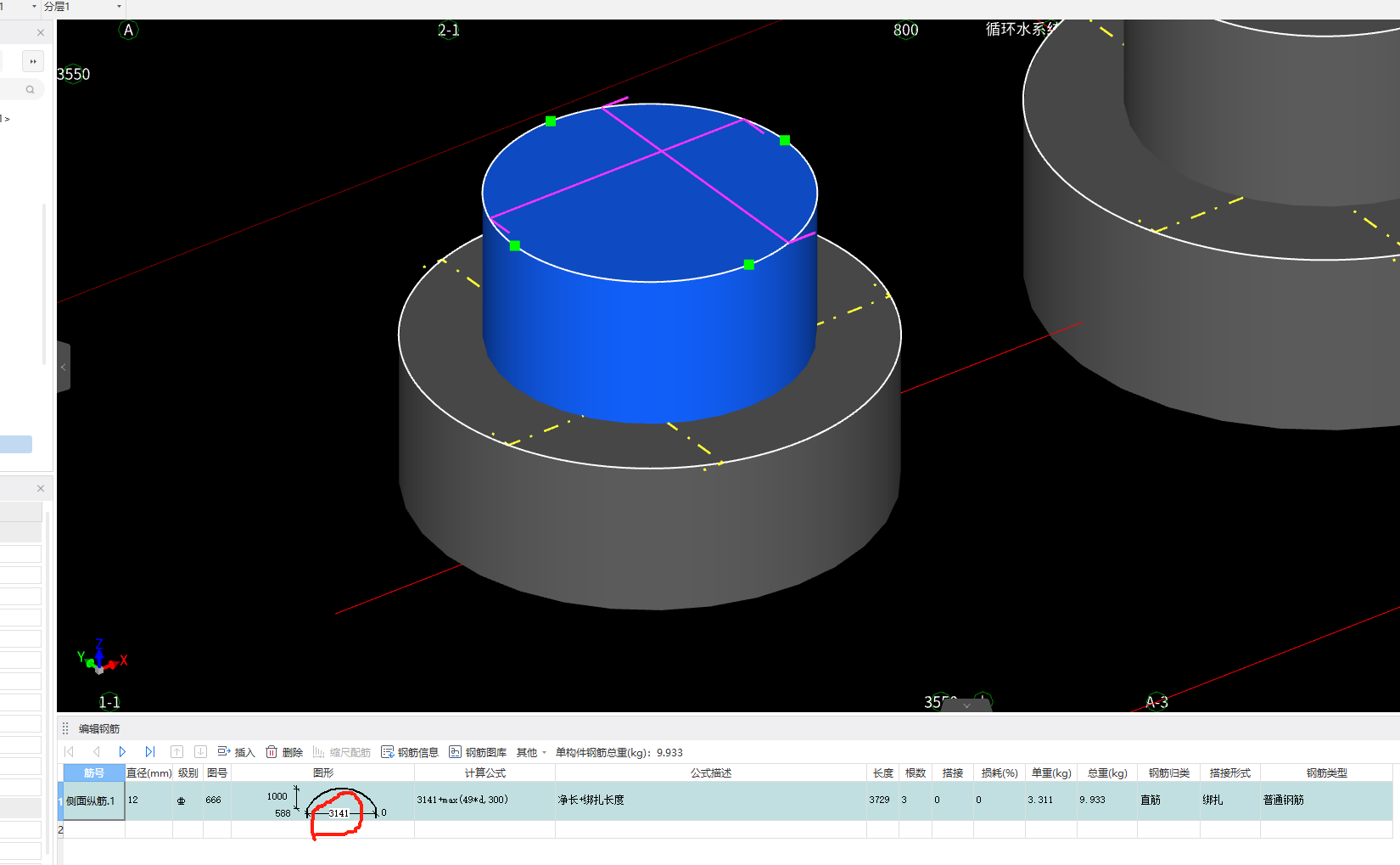1400x865 pixels.
Task: Move the rebar row up
Action: click(x=176, y=751)
